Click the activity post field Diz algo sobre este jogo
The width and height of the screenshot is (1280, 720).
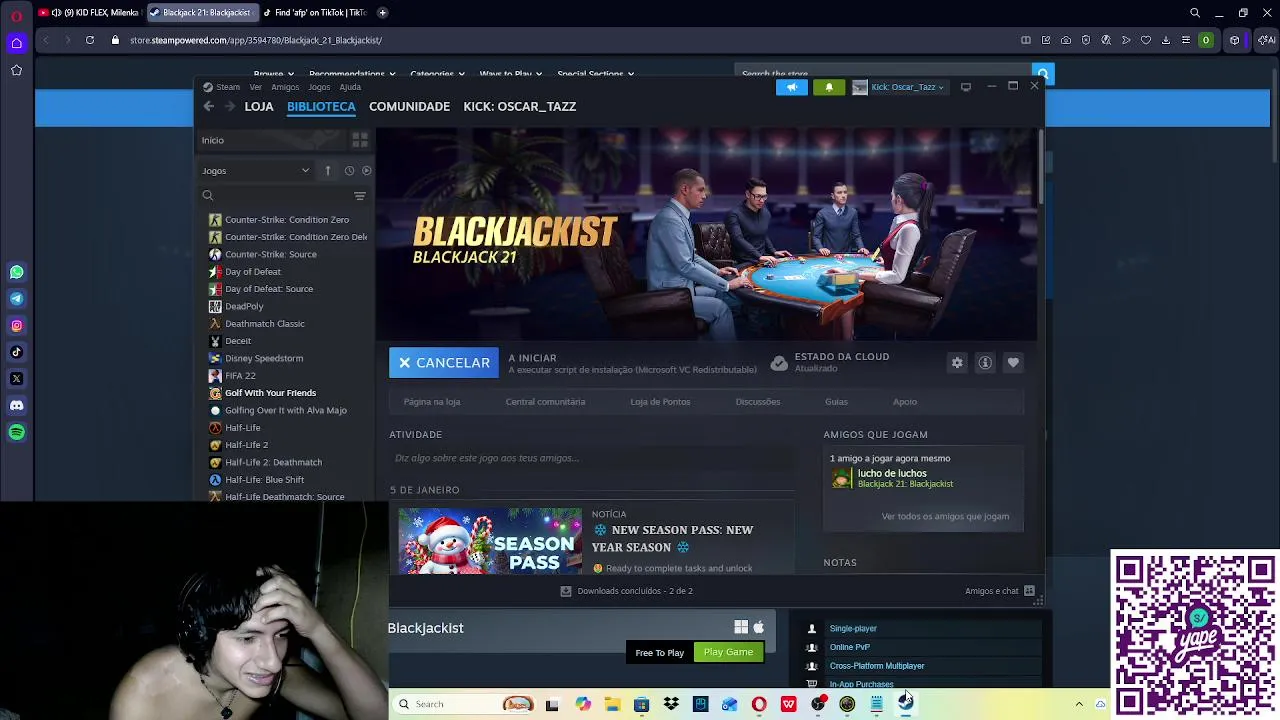(x=594, y=458)
